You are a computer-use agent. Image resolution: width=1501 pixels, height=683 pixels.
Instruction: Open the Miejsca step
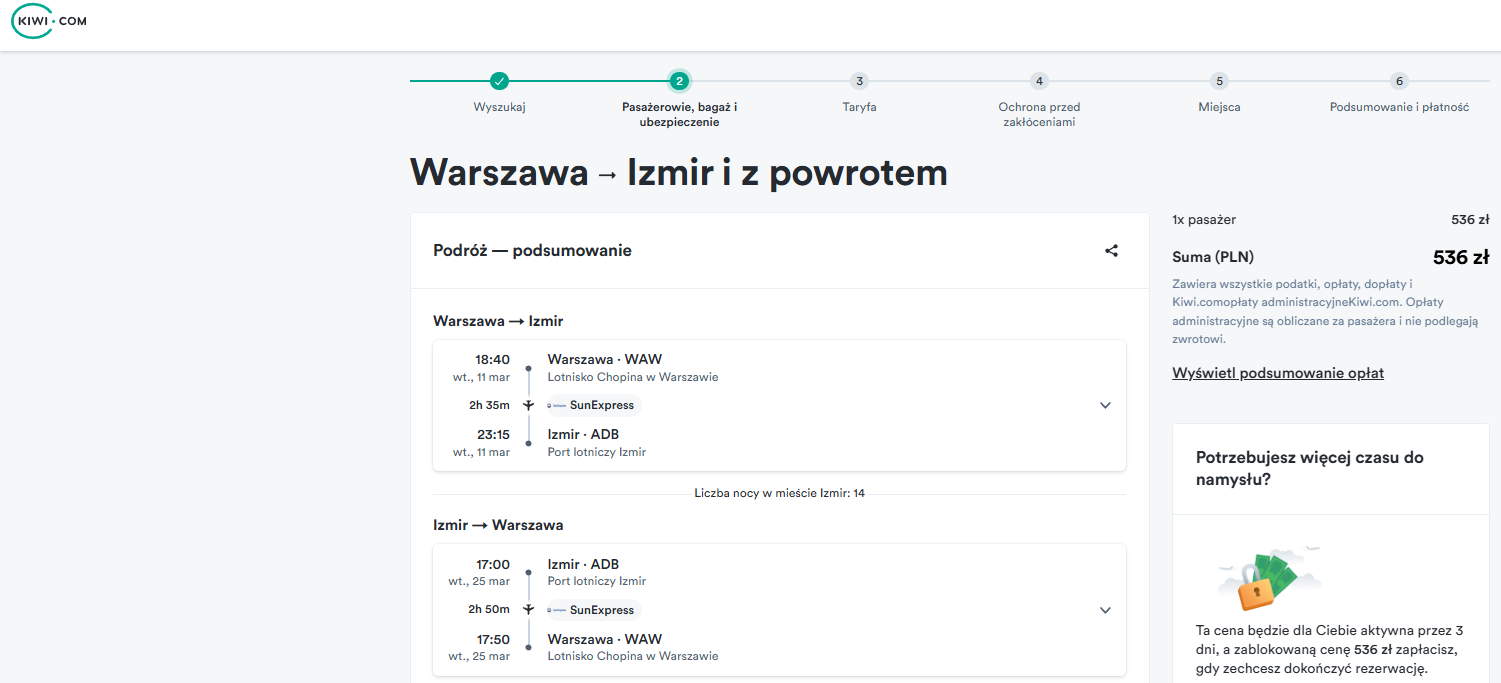click(x=1218, y=92)
